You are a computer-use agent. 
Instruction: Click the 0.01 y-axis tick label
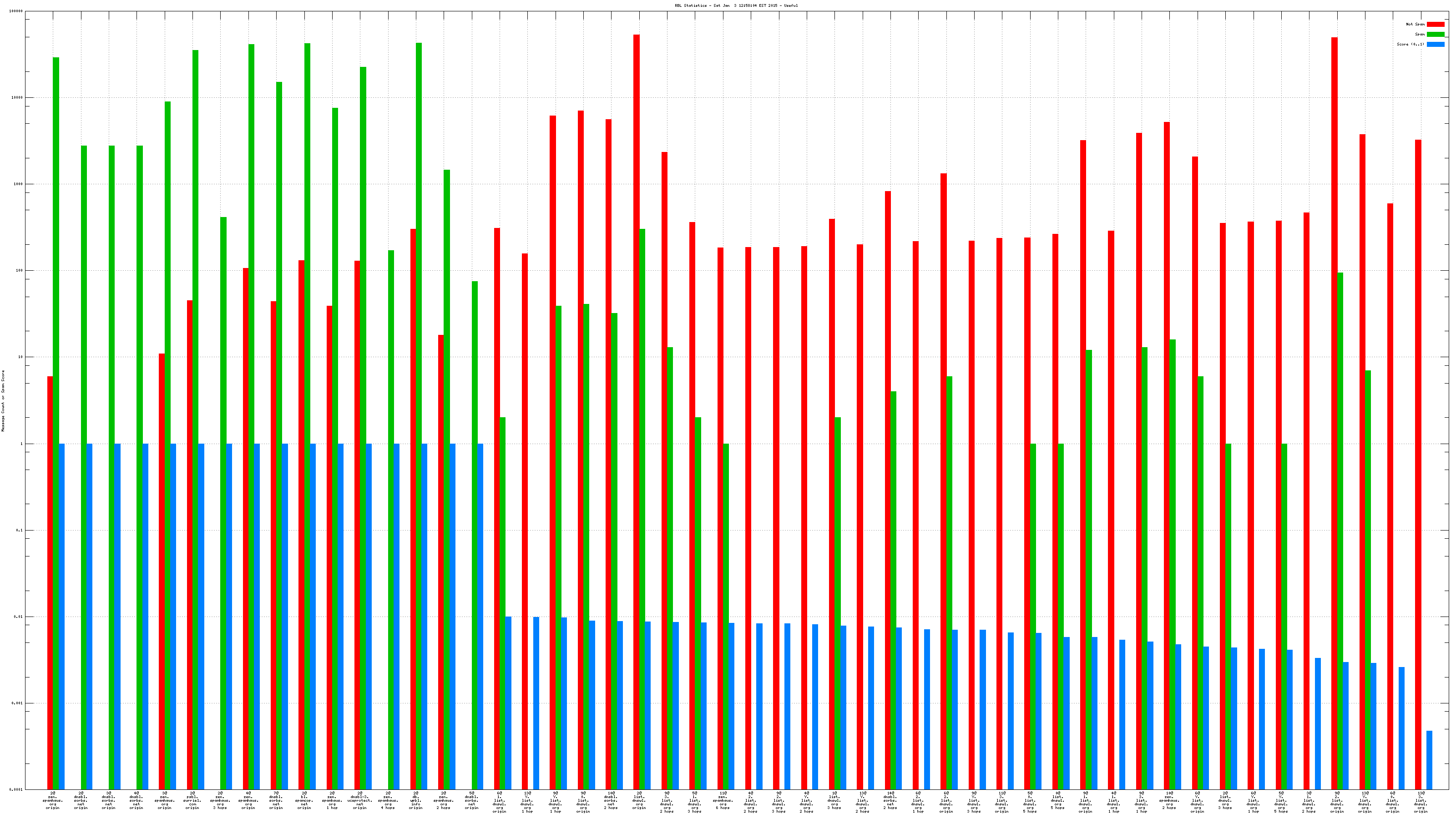pyautogui.click(x=19, y=617)
